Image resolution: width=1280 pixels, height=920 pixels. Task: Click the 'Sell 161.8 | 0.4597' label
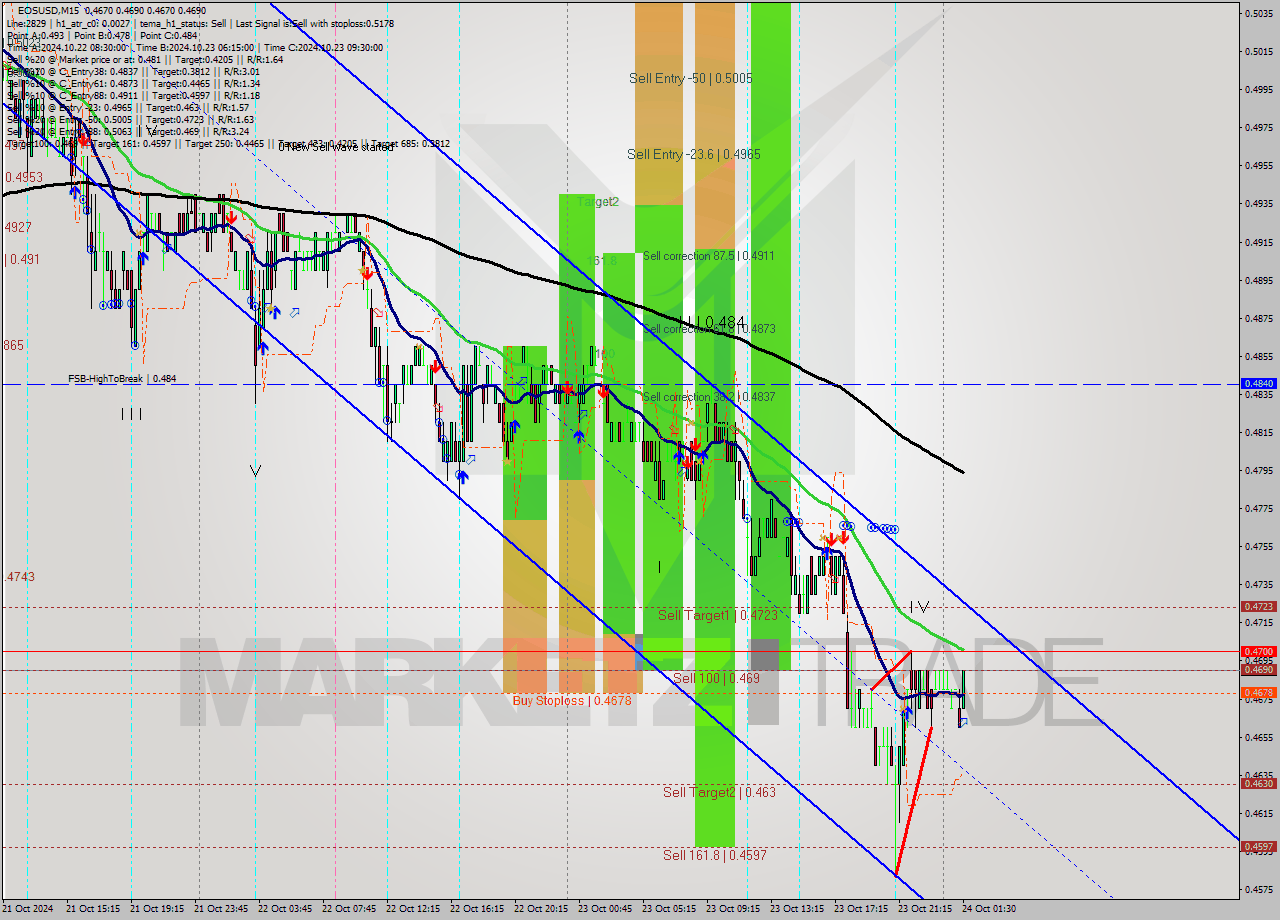point(715,855)
